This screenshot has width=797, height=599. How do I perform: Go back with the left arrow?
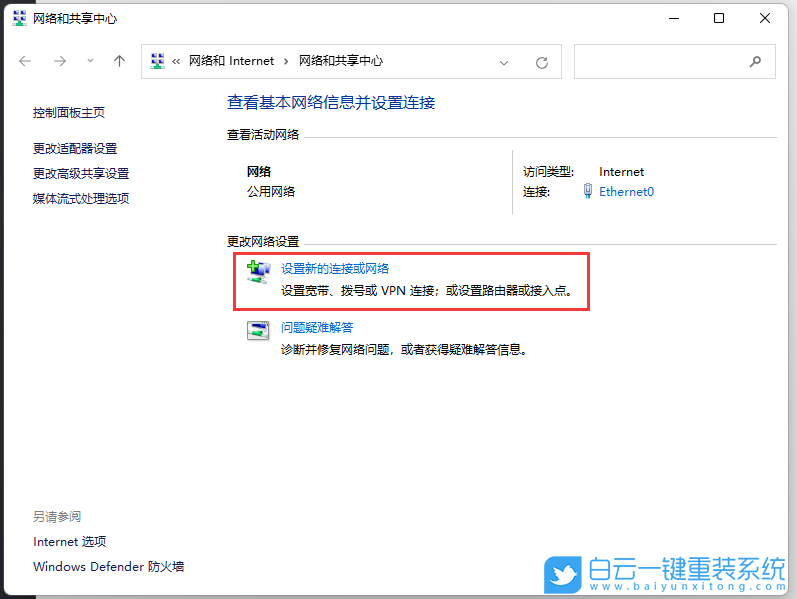pos(25,62)
